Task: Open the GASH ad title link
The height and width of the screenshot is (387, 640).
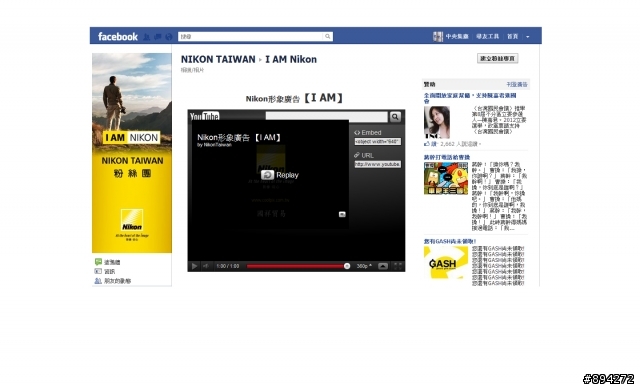Action: pyautogui.click(x=450, y=241)
